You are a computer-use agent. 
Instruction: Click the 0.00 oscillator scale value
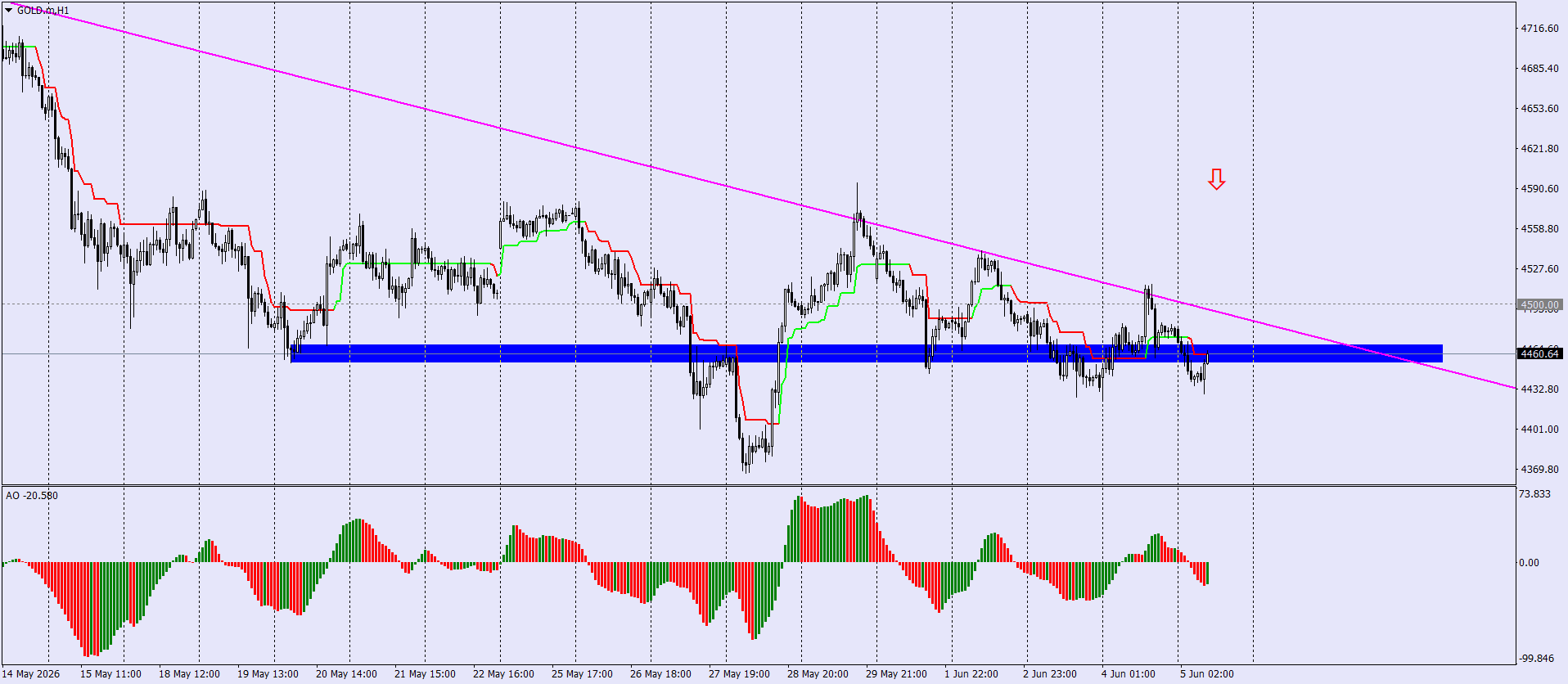(1529, 562)
